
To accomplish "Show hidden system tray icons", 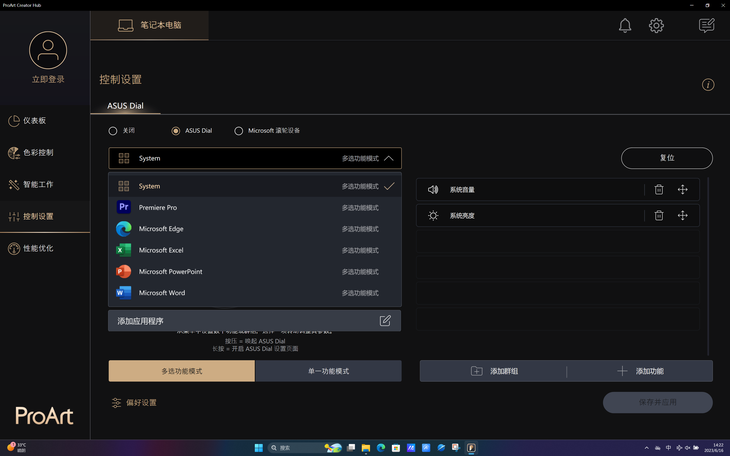I will [x=646, y=448].
